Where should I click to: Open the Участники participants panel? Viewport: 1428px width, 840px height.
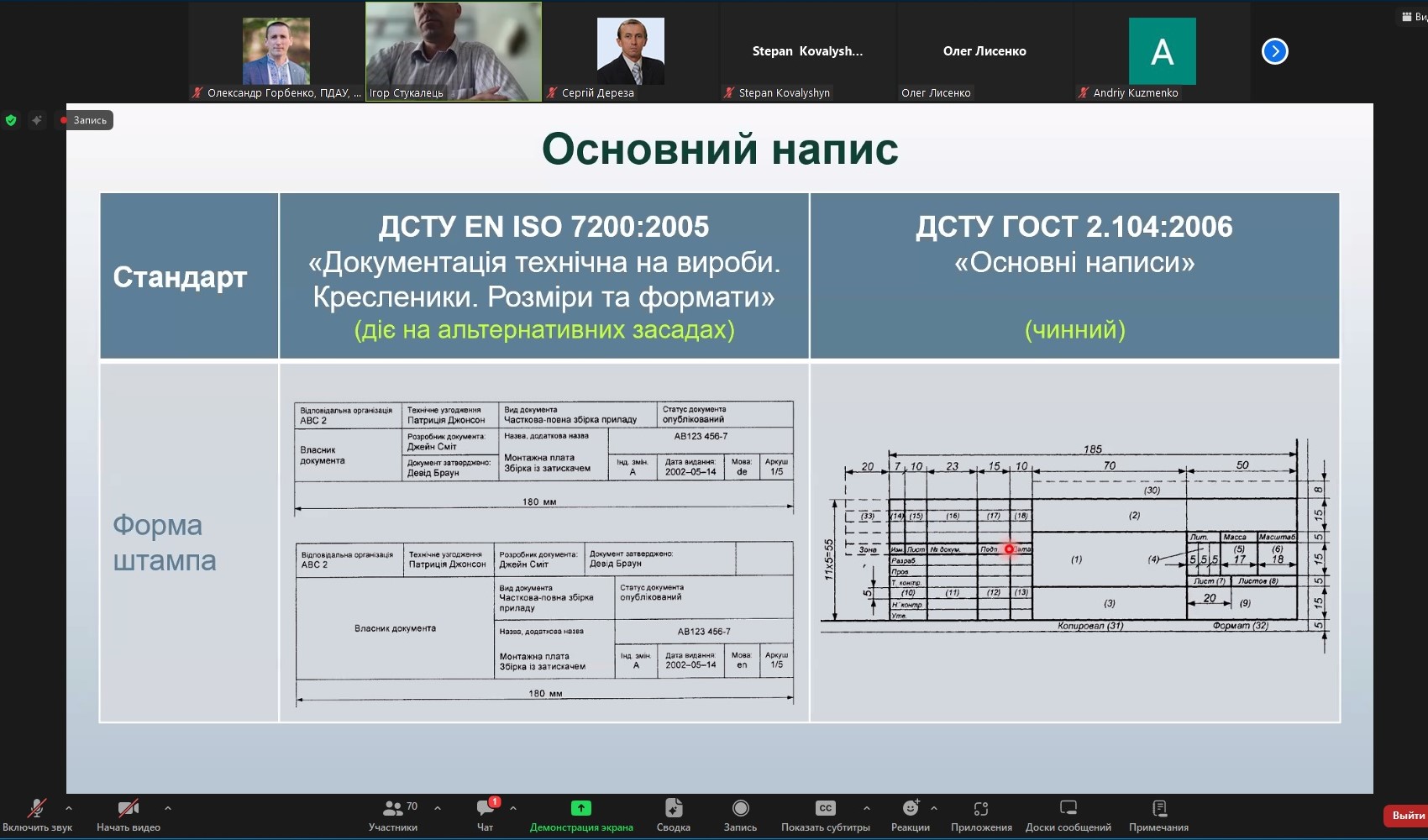tap(393, 816)
